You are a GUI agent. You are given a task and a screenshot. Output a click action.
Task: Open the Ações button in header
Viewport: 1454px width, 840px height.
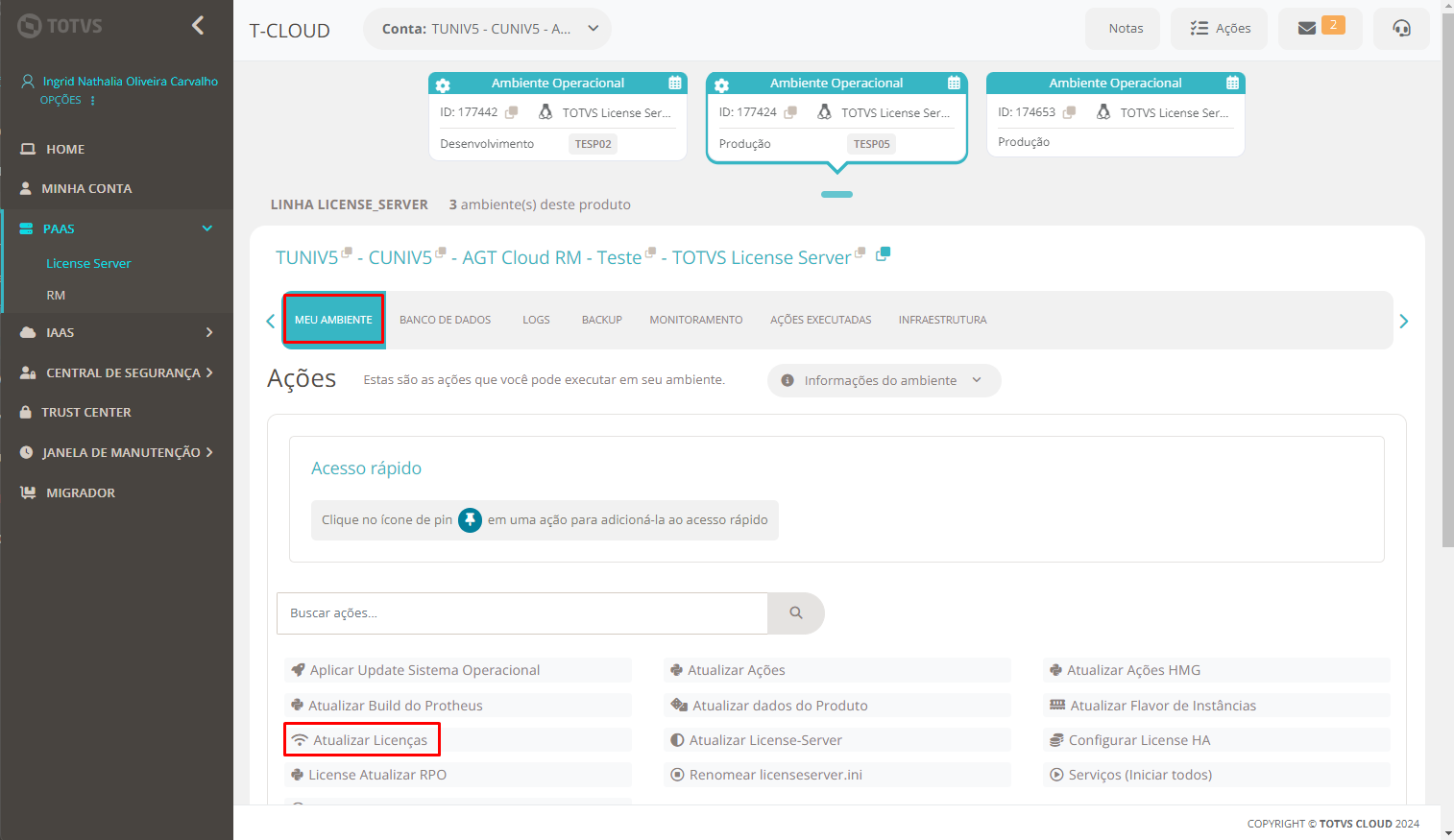[1220, 29]
